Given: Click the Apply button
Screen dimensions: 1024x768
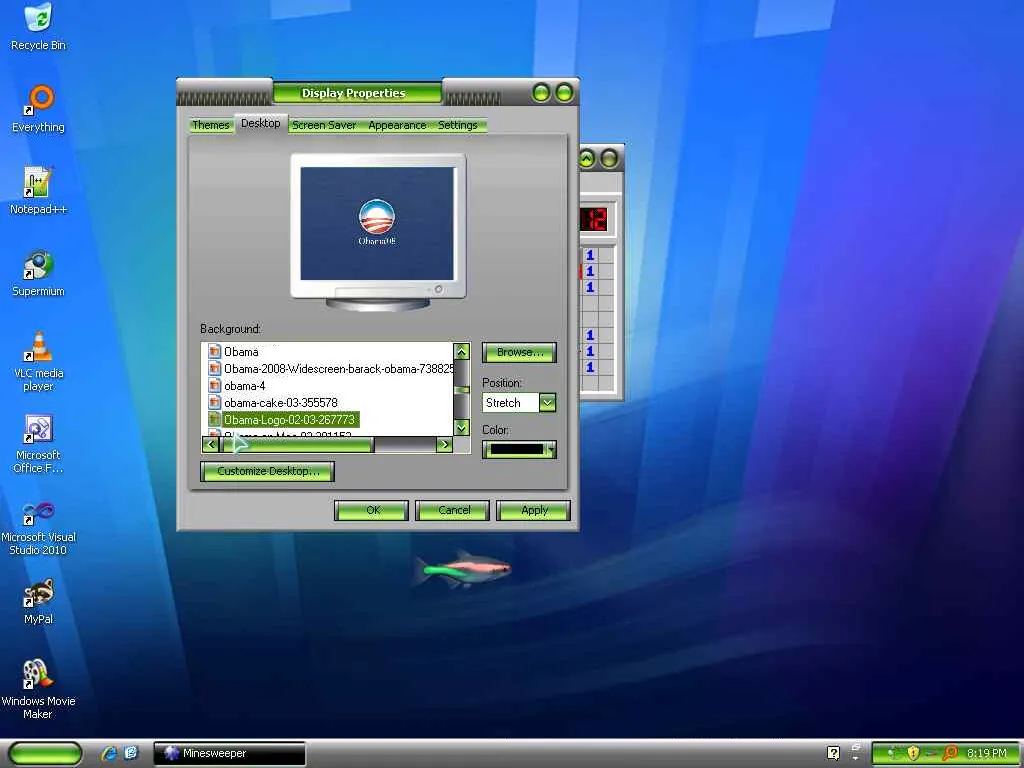Looking at the screenshot, I should [x=534, y=510].
